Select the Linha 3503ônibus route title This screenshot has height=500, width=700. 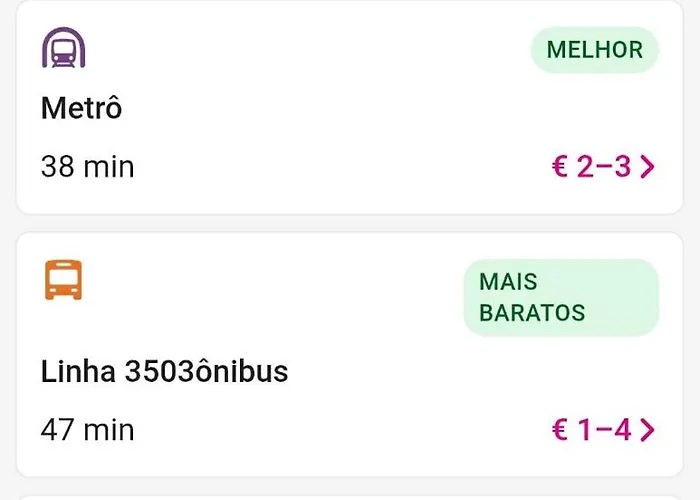[x=164, y=372]
